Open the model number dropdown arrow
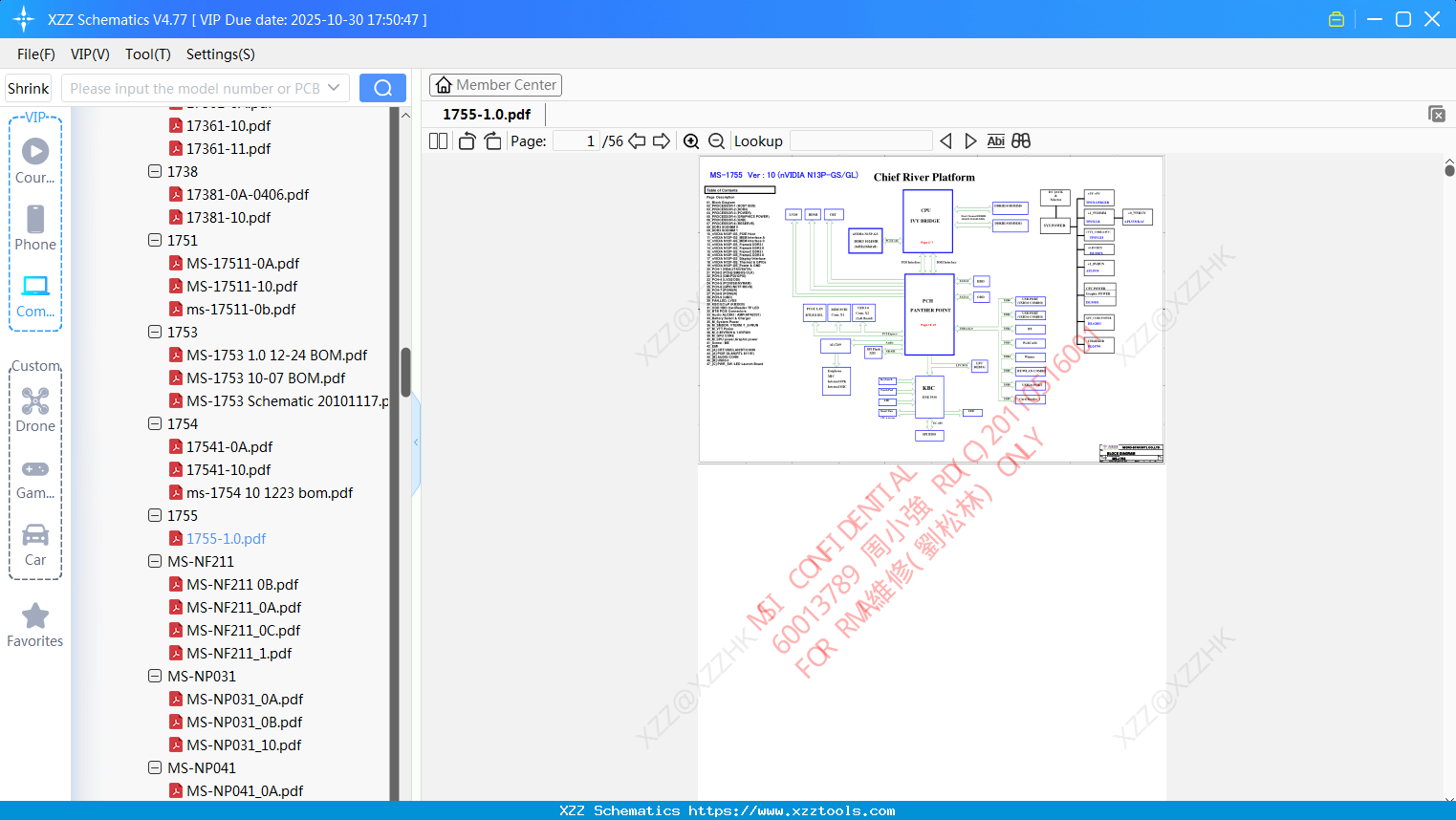 point(334,88)
